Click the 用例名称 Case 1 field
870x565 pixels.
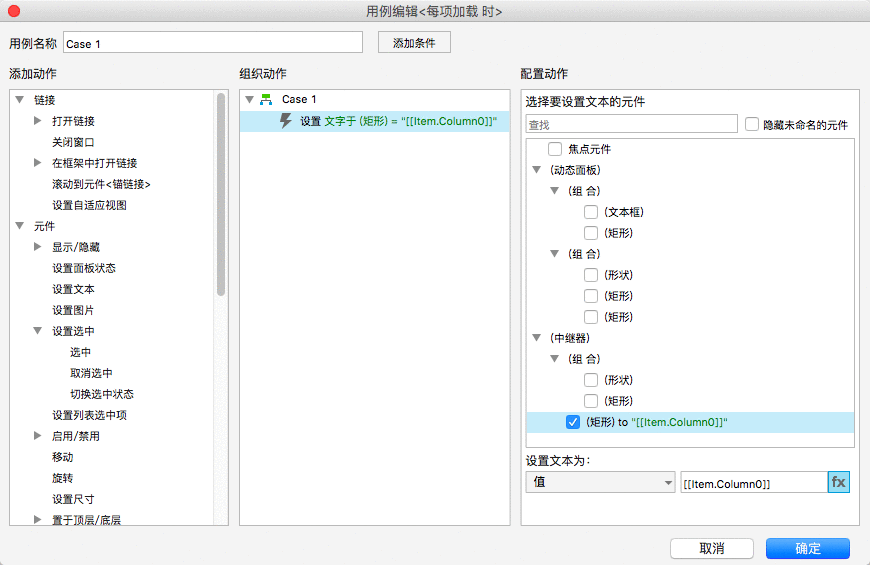[x=213, y=43]
